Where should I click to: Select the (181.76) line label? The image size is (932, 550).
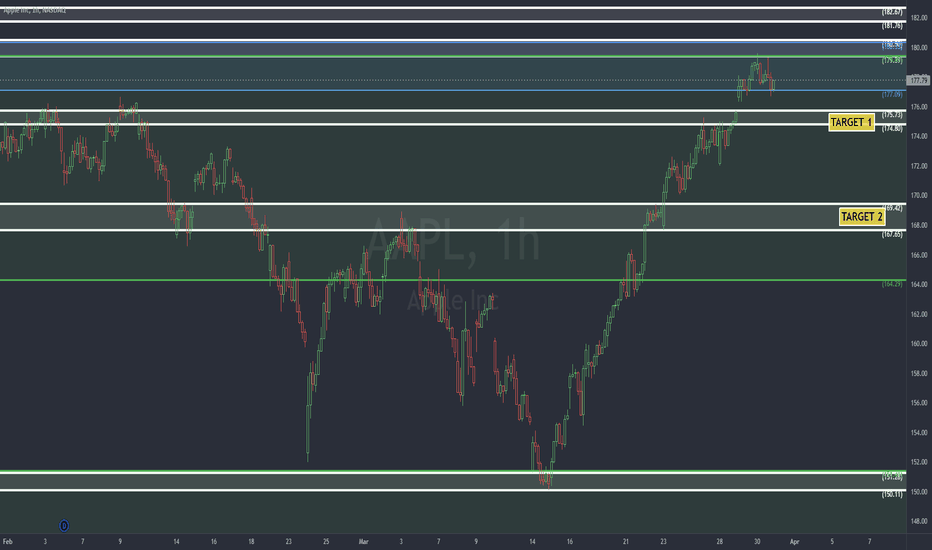[892, 26]
